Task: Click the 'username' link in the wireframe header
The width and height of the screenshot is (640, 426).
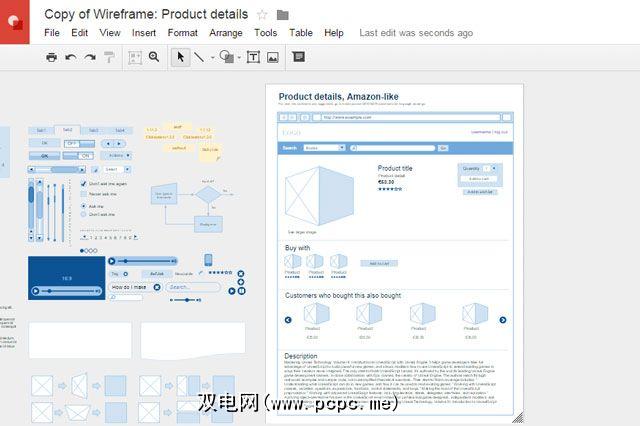Action: pyautogui.click(x=480, y=132)
